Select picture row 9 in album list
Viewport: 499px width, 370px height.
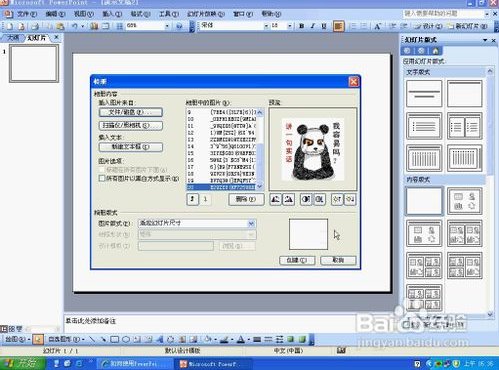[x=221, y=112]
